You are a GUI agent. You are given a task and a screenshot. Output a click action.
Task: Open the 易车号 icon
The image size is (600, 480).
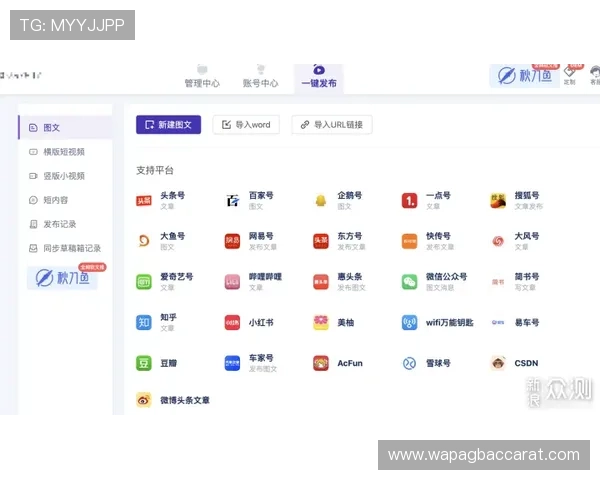(x=498, y=323)
